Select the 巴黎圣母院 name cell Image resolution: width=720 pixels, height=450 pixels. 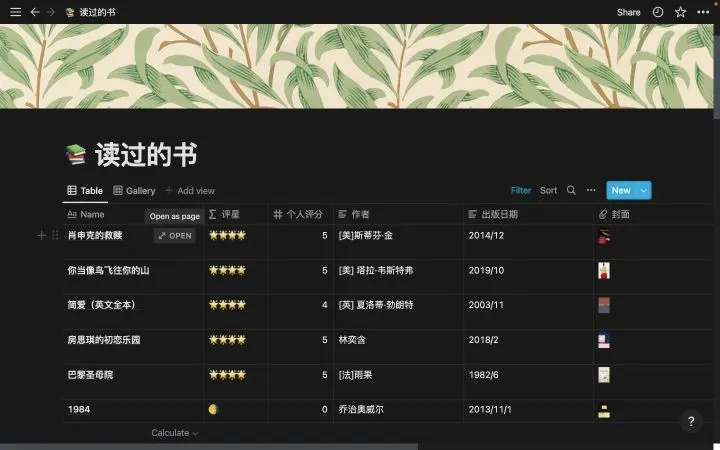point(133,382)
